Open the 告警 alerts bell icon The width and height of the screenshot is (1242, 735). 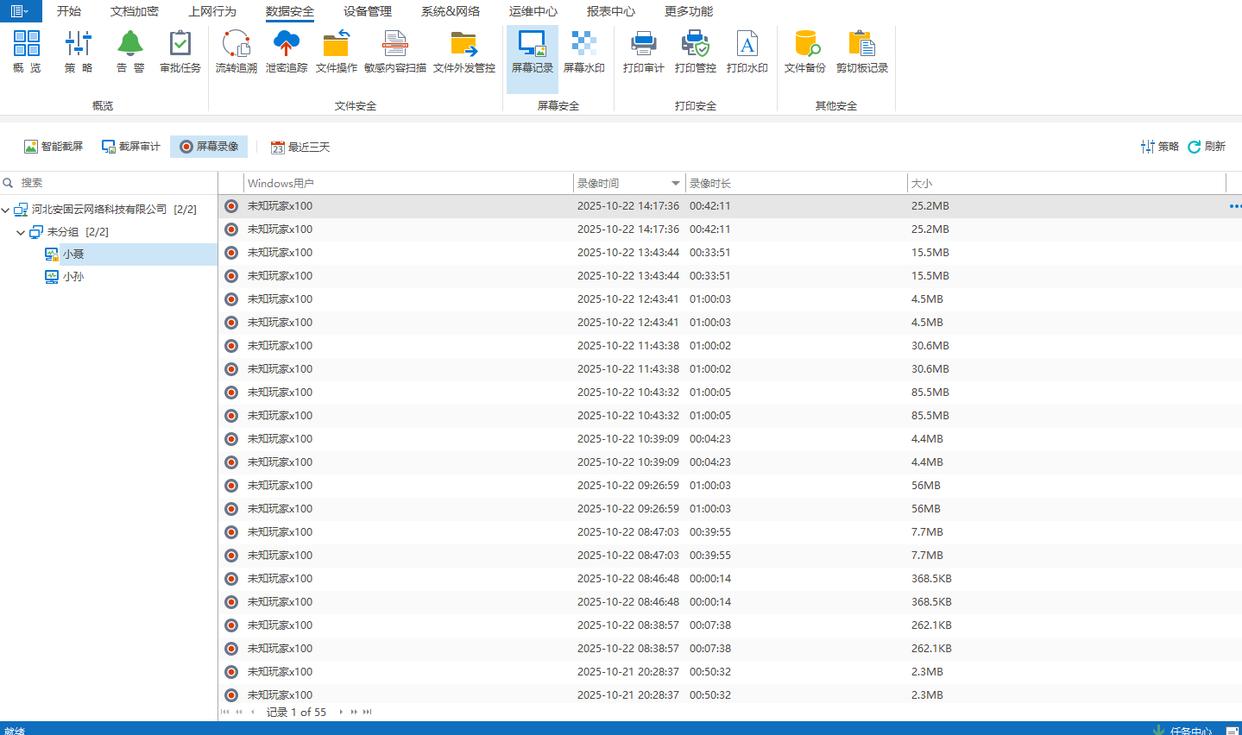pyautogui.click(x=130, y=52)
